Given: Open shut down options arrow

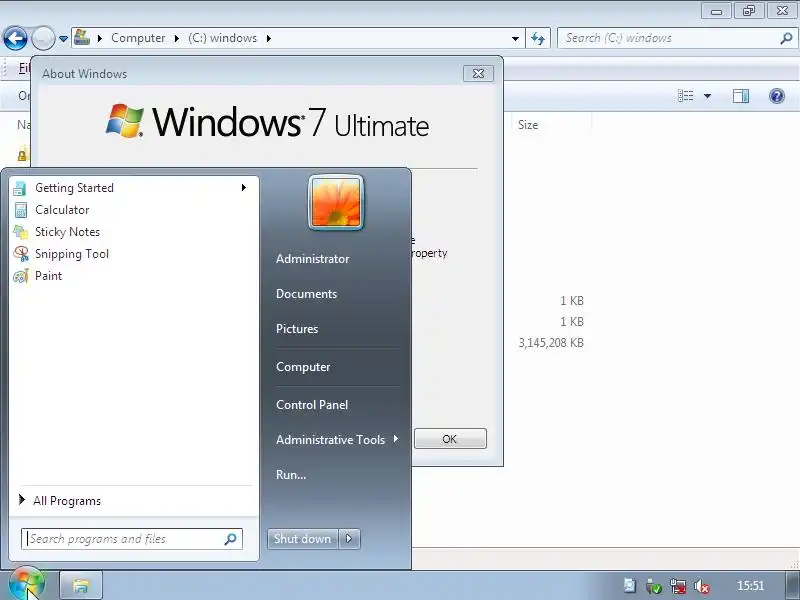Looking at the screenshot, I should 349,539.
